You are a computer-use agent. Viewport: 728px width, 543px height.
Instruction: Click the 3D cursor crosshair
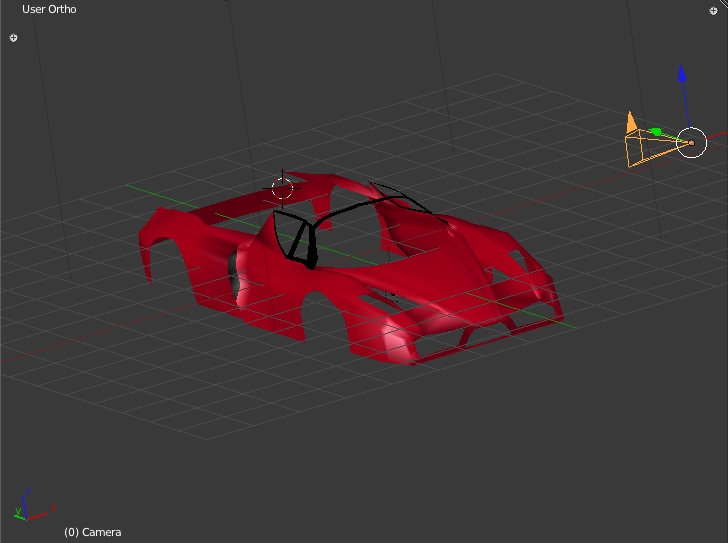click(x=282, y=188)
